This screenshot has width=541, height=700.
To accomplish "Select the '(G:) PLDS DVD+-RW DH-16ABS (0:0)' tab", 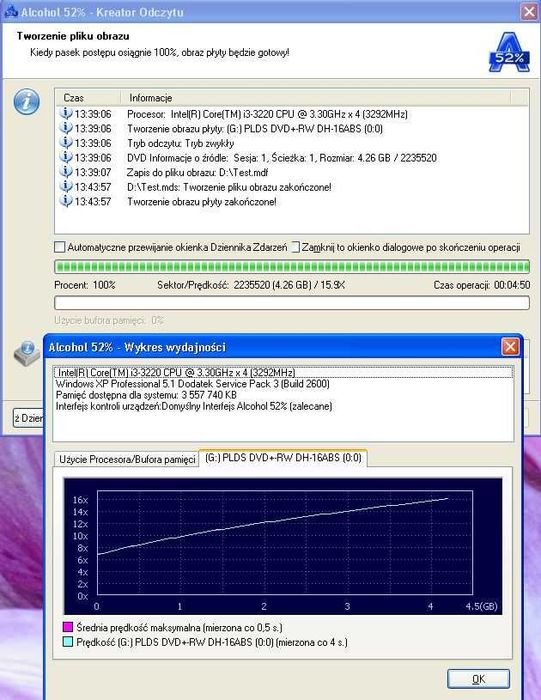I will pyautogui.click(x=283, y=458).
